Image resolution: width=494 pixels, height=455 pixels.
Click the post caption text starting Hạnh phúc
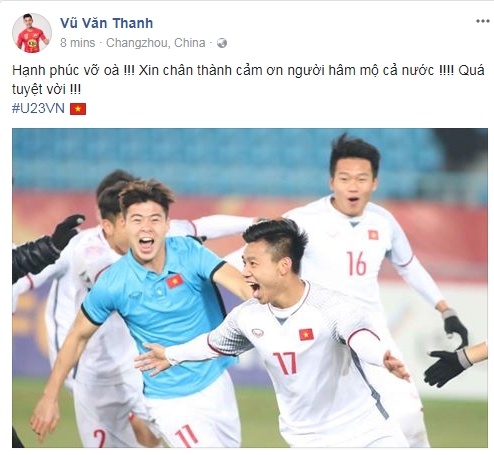point(248,80)
